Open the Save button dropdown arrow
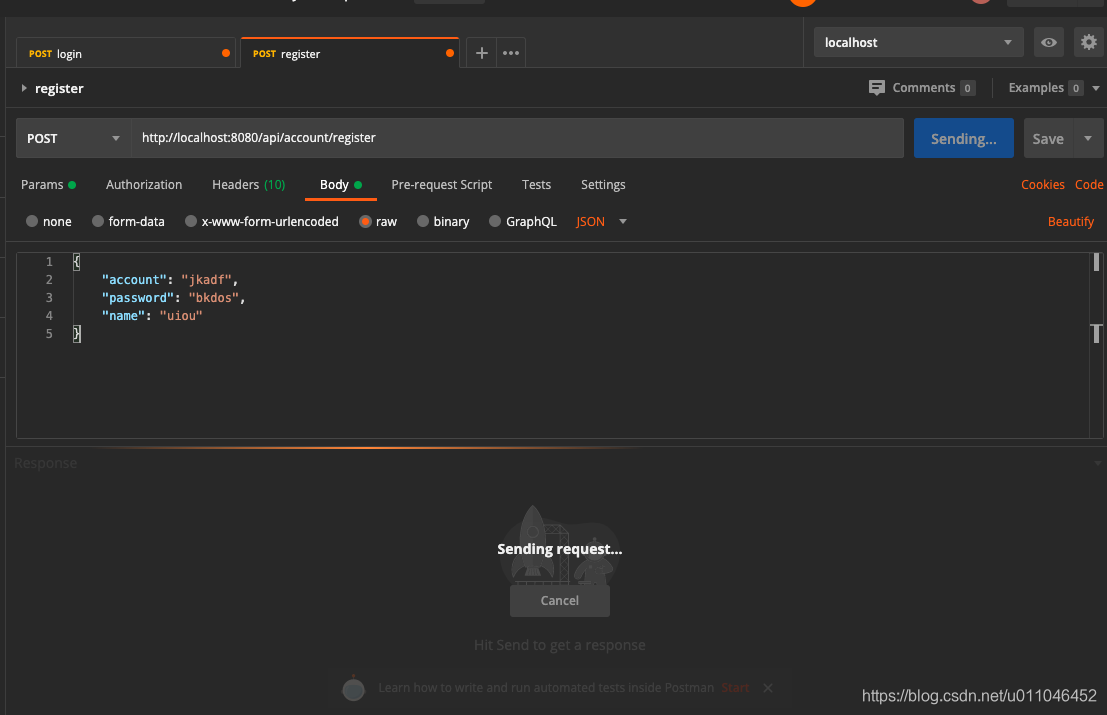The width and height of the screenshot is (1107, 715). pos(1087,137)
